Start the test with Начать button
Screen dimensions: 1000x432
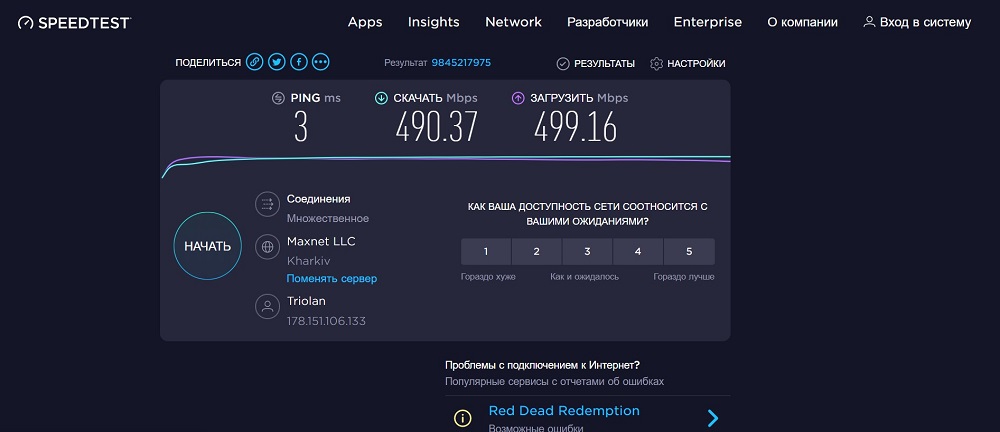[208, 246]
